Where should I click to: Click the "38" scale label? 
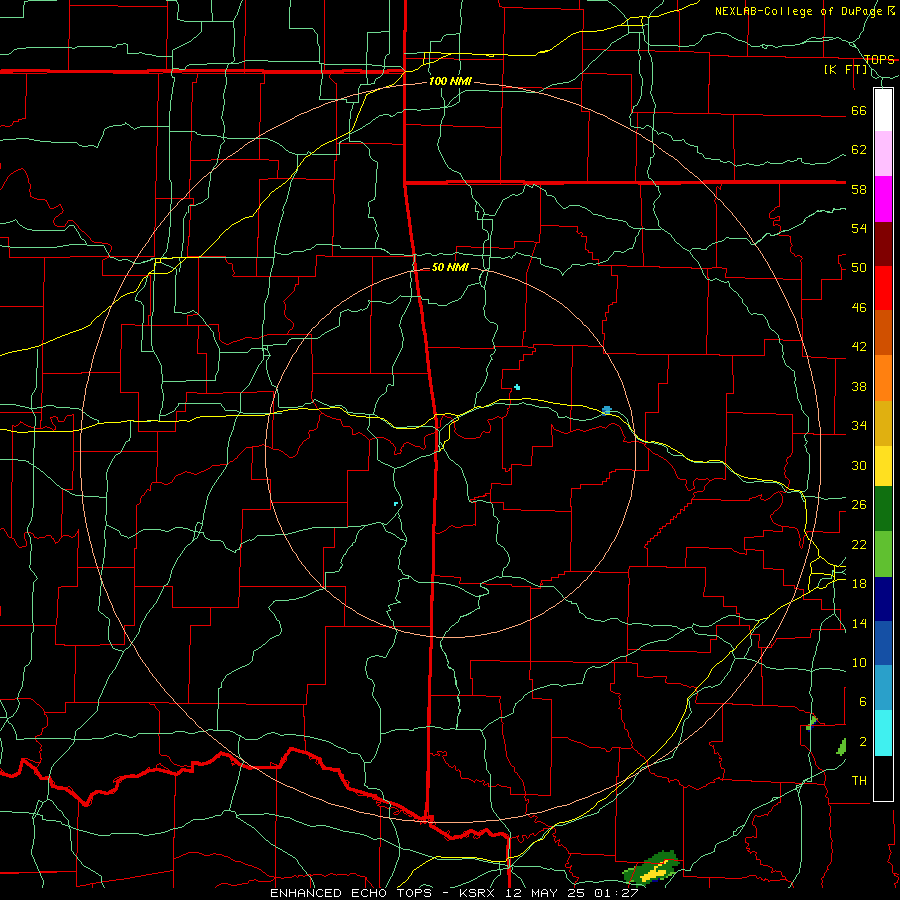(859, 387)
